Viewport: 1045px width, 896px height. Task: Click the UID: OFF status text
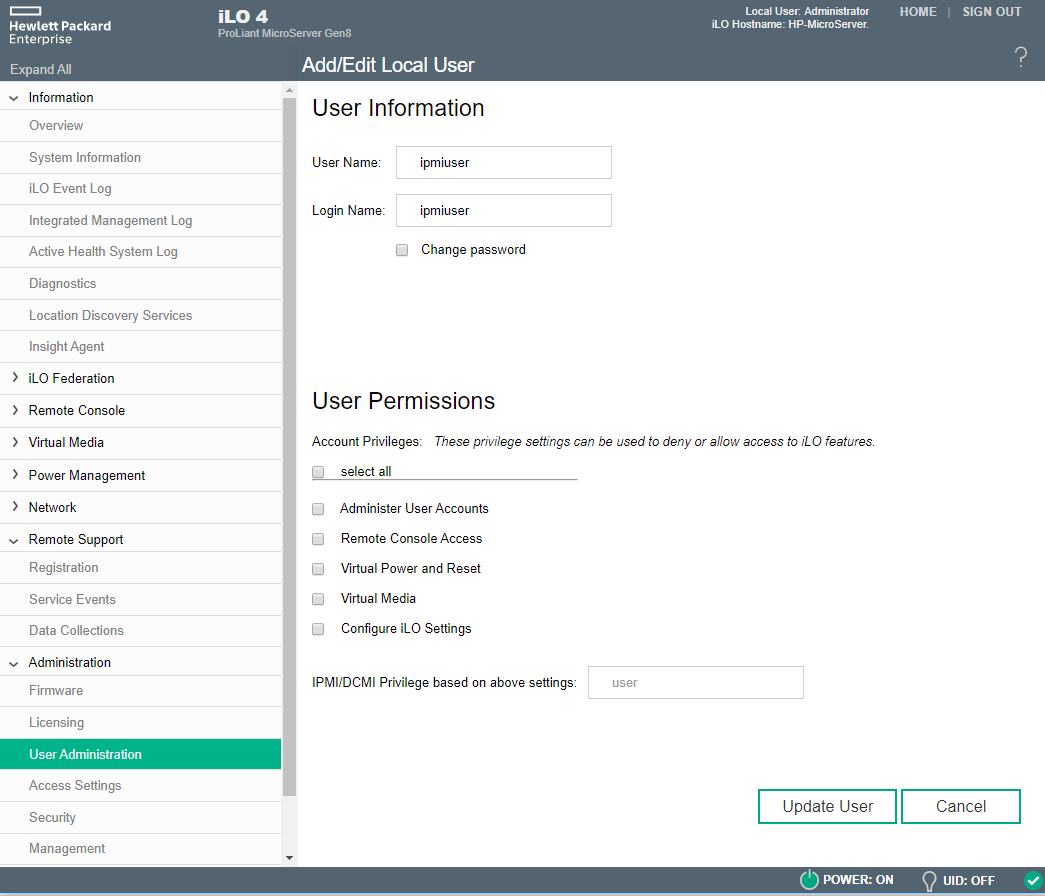click(x=968, y=881)
